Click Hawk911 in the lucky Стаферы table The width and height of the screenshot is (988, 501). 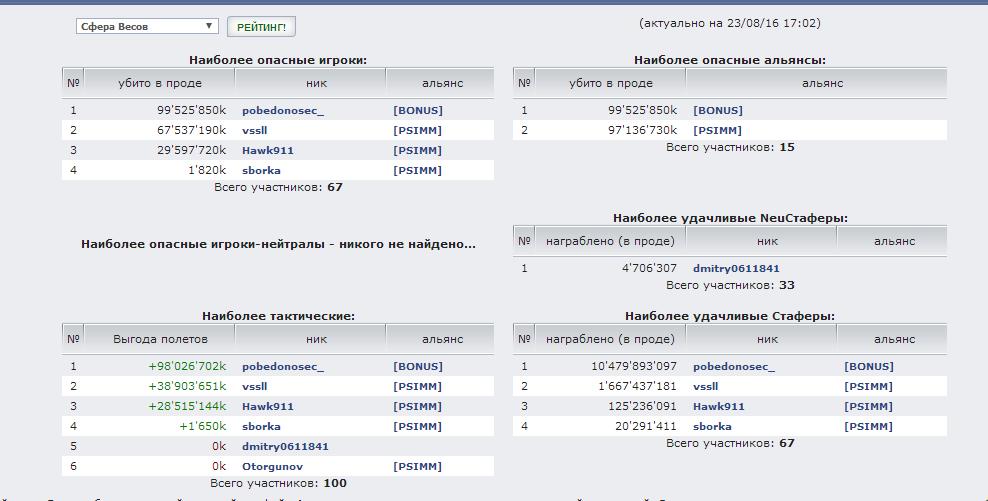[x=718, y=407]
